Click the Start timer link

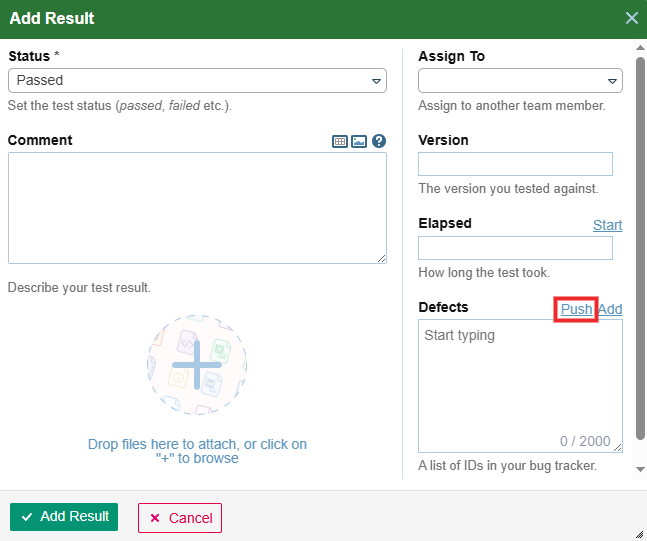607,225
